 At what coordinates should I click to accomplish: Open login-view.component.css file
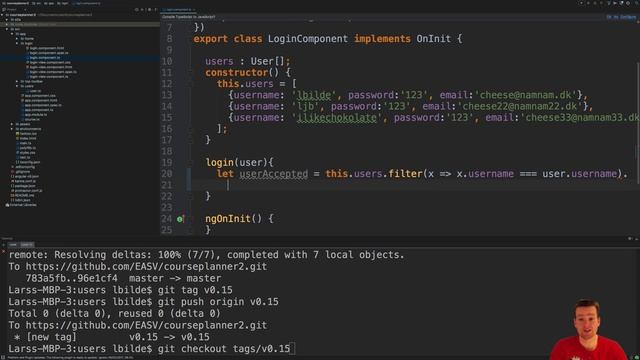point(50,62)
